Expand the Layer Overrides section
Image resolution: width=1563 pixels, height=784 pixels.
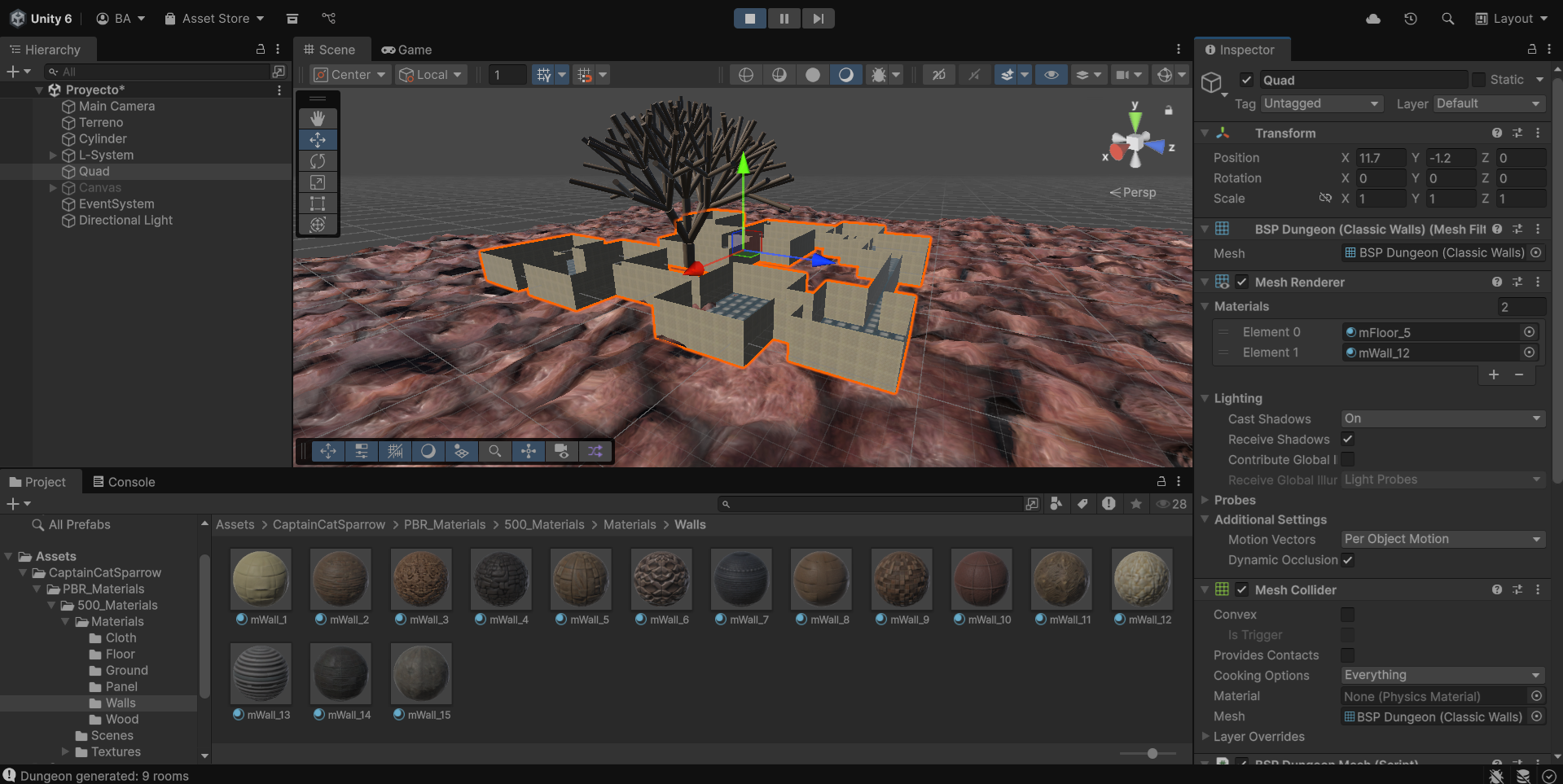tap(1205, 737)
